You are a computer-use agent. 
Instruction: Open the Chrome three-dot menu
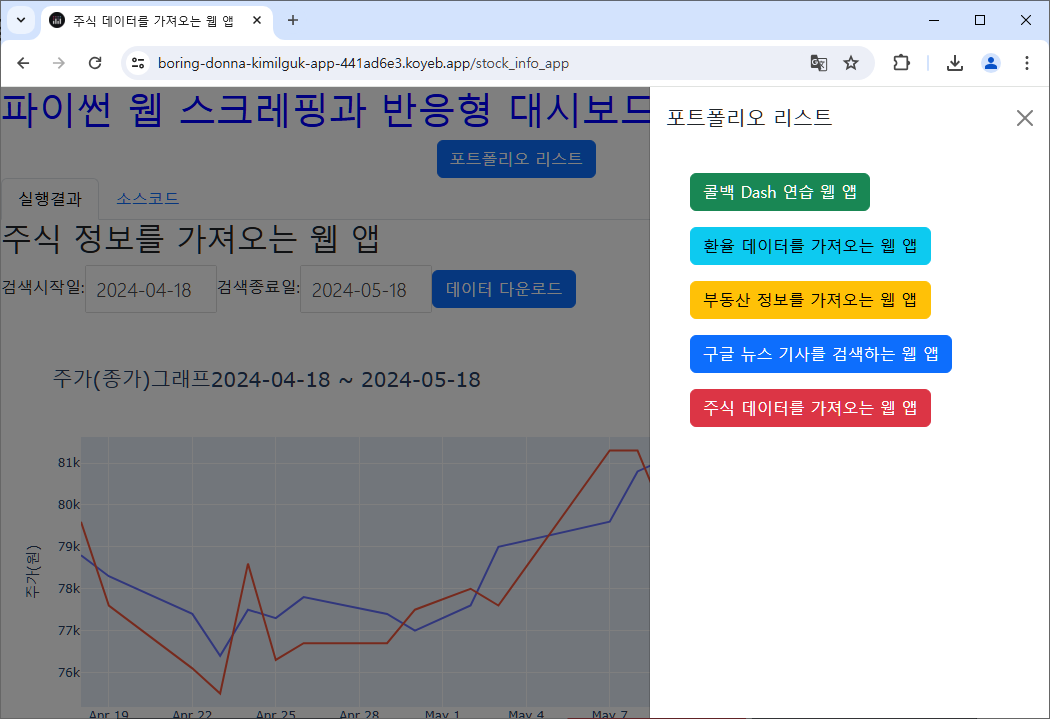1027,63
